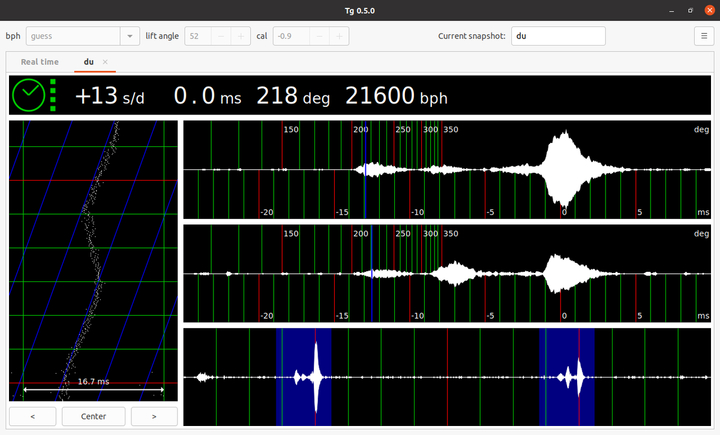Click the cal value field -0.9
The width and height of the screenshot is (720, 435).
(x=292, y=36)
